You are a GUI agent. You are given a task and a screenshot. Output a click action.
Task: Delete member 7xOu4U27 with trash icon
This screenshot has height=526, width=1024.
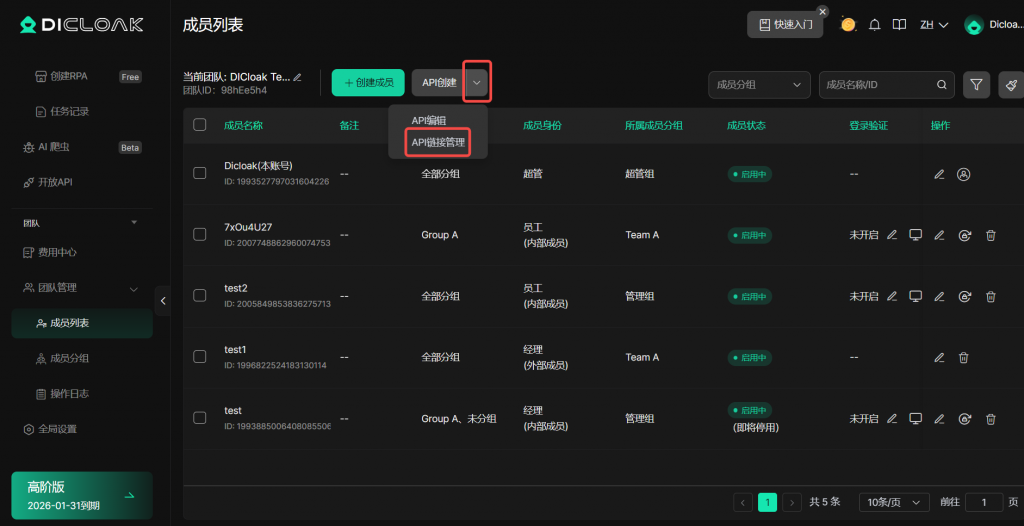coord(991,236)
